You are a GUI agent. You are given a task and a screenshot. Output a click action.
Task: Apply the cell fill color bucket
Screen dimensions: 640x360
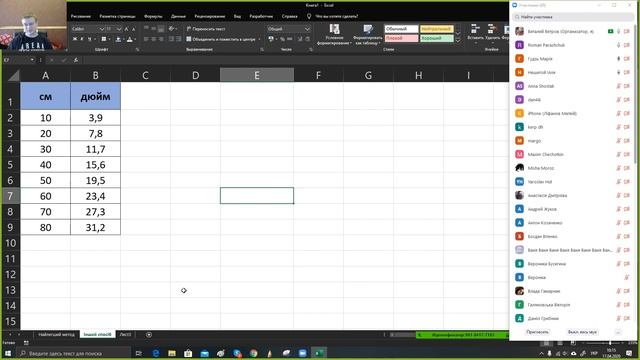click(x=118, y=39)
